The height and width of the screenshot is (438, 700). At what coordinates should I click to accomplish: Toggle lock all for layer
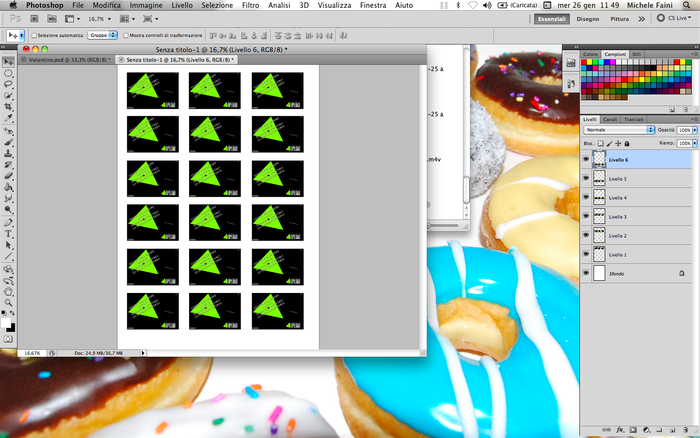pyautogui.click(x=627, y=143)
